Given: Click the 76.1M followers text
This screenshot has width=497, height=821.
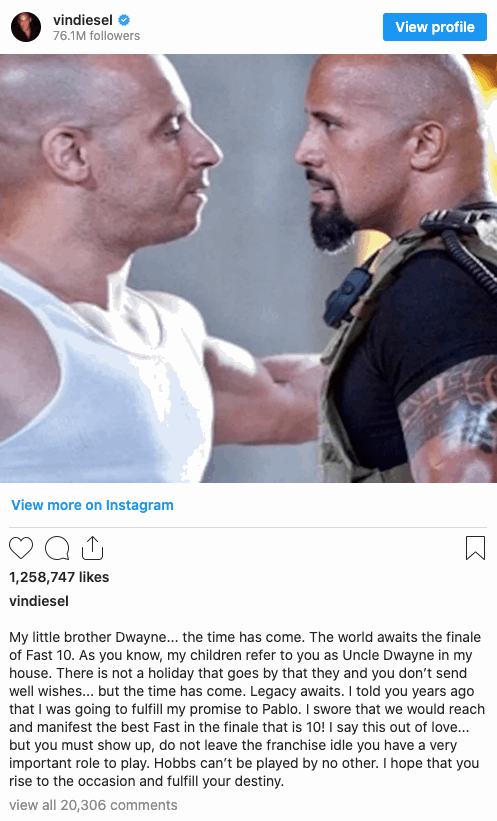Looking at the screenshot, I should pyautogui.click(x=96, y=36).
